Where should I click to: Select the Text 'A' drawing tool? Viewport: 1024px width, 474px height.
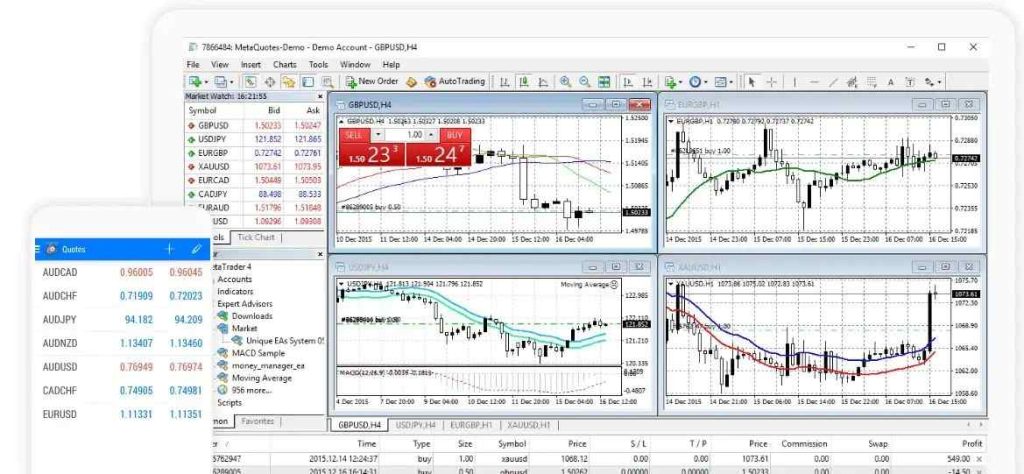tap(891, 82)
